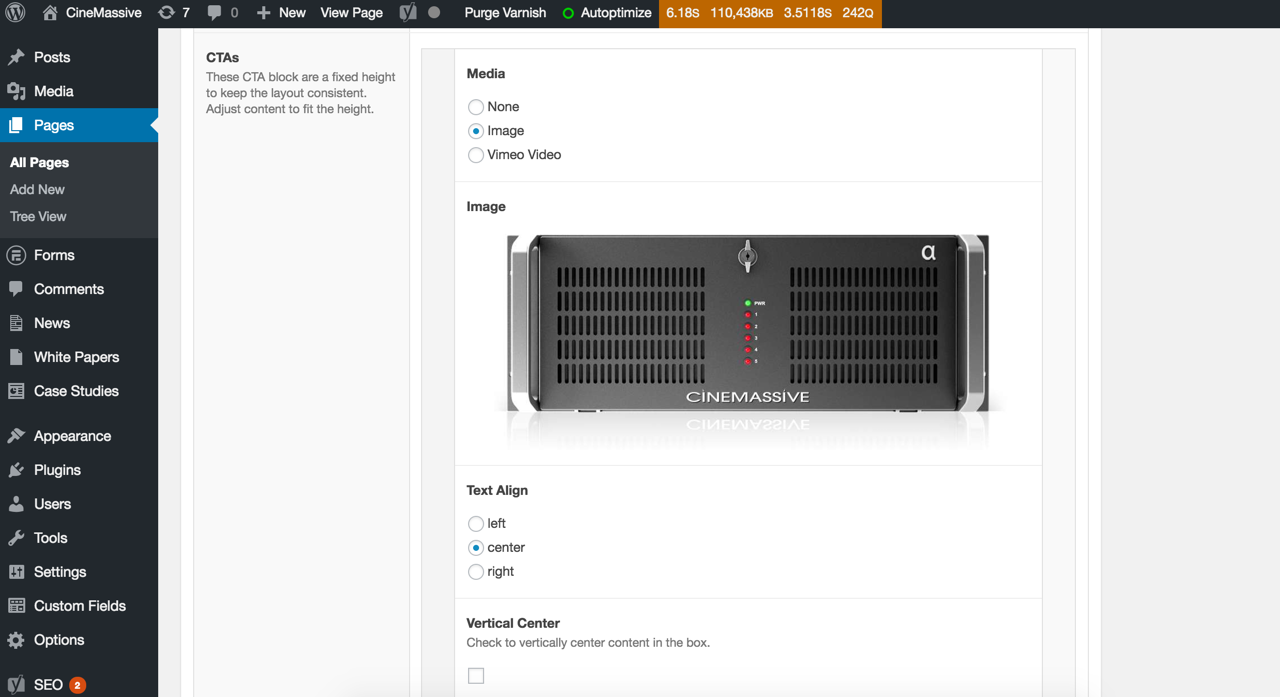Select the Vimeo Video radio option
1280x697 pixels.
[476, 155]
